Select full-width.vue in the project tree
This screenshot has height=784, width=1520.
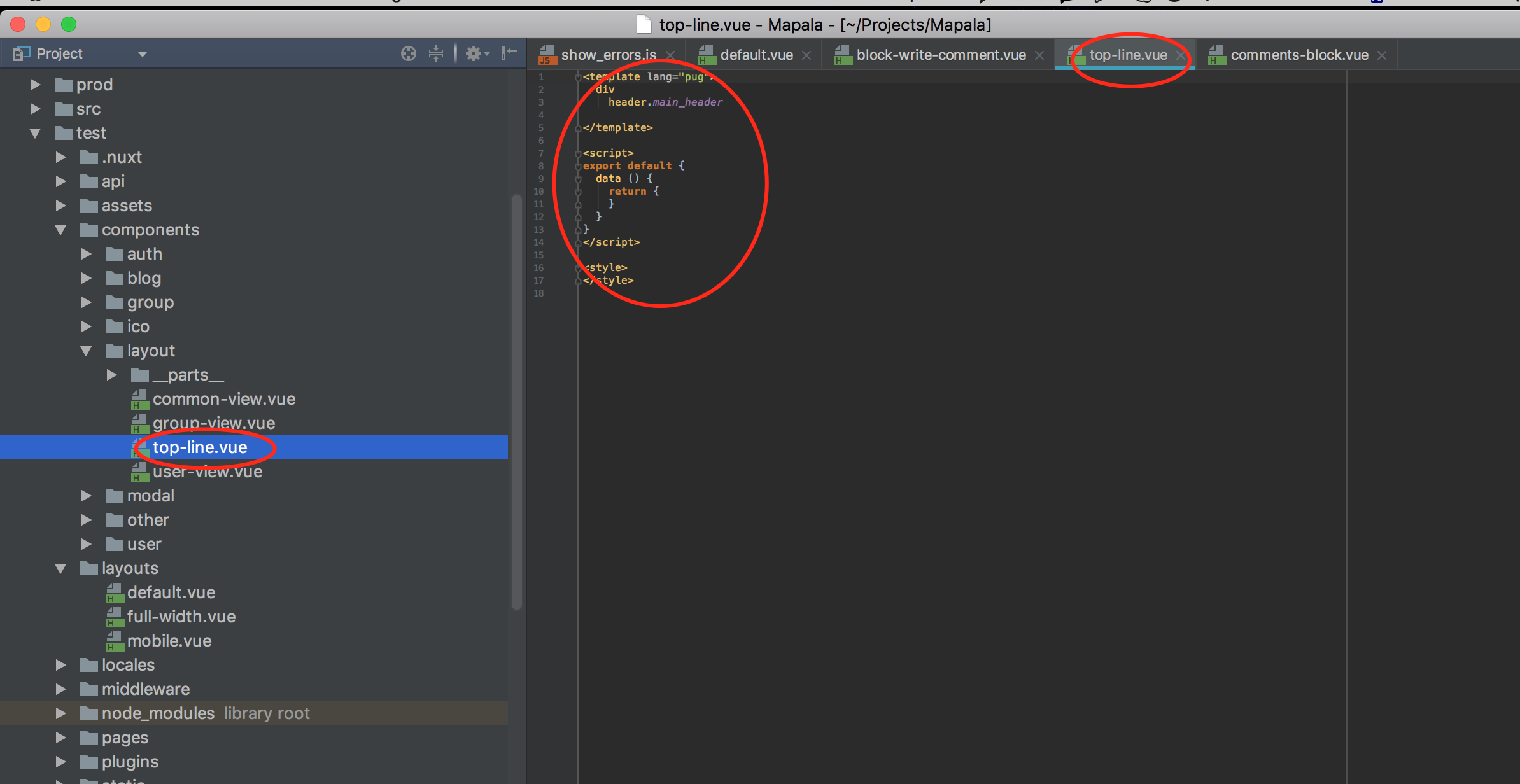181,617
